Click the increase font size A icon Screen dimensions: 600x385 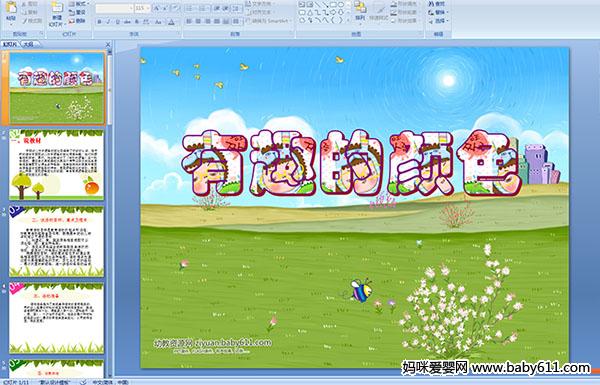(157, 8)
